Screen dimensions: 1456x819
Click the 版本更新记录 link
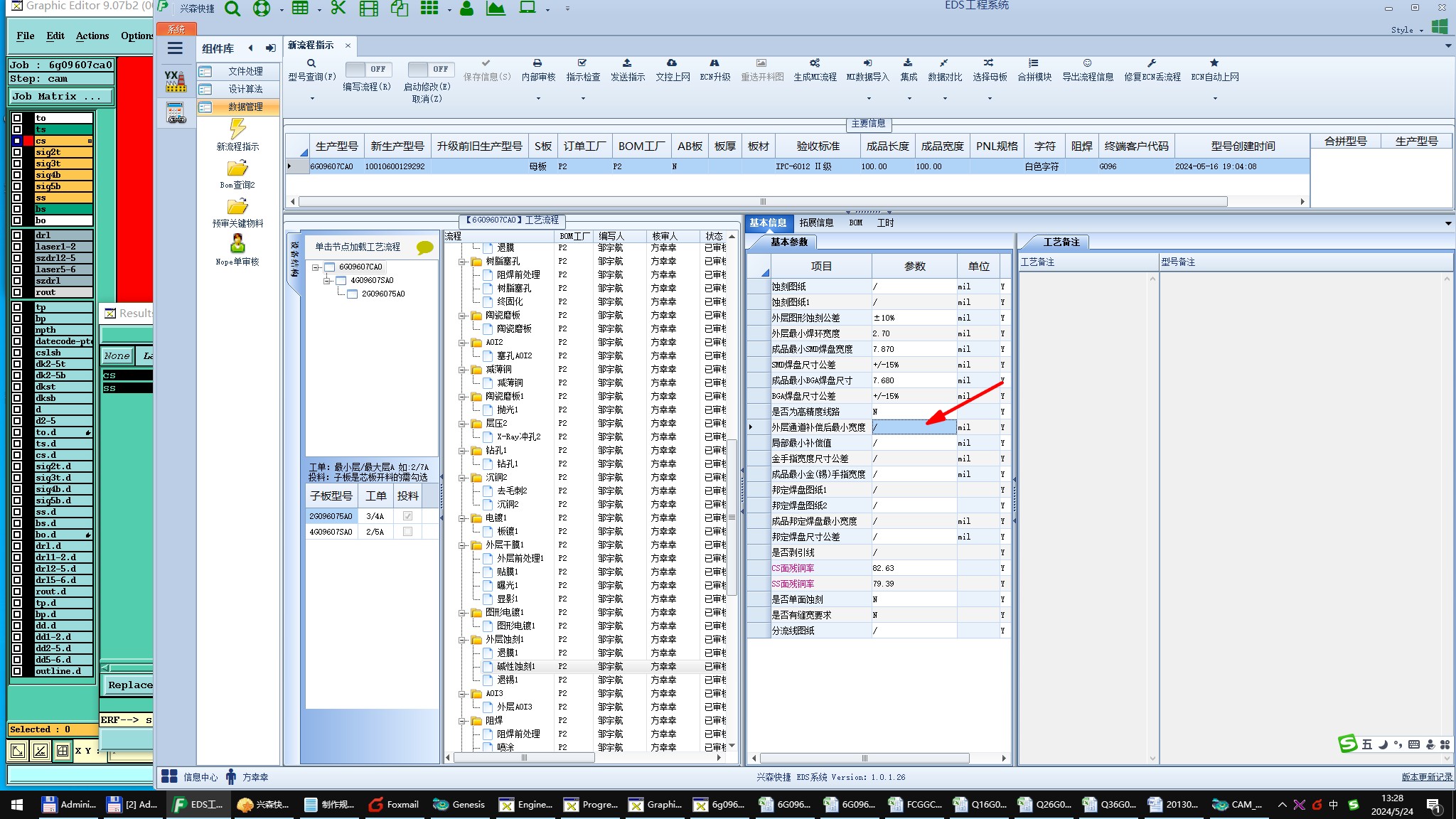click(x=1426, y=777)
